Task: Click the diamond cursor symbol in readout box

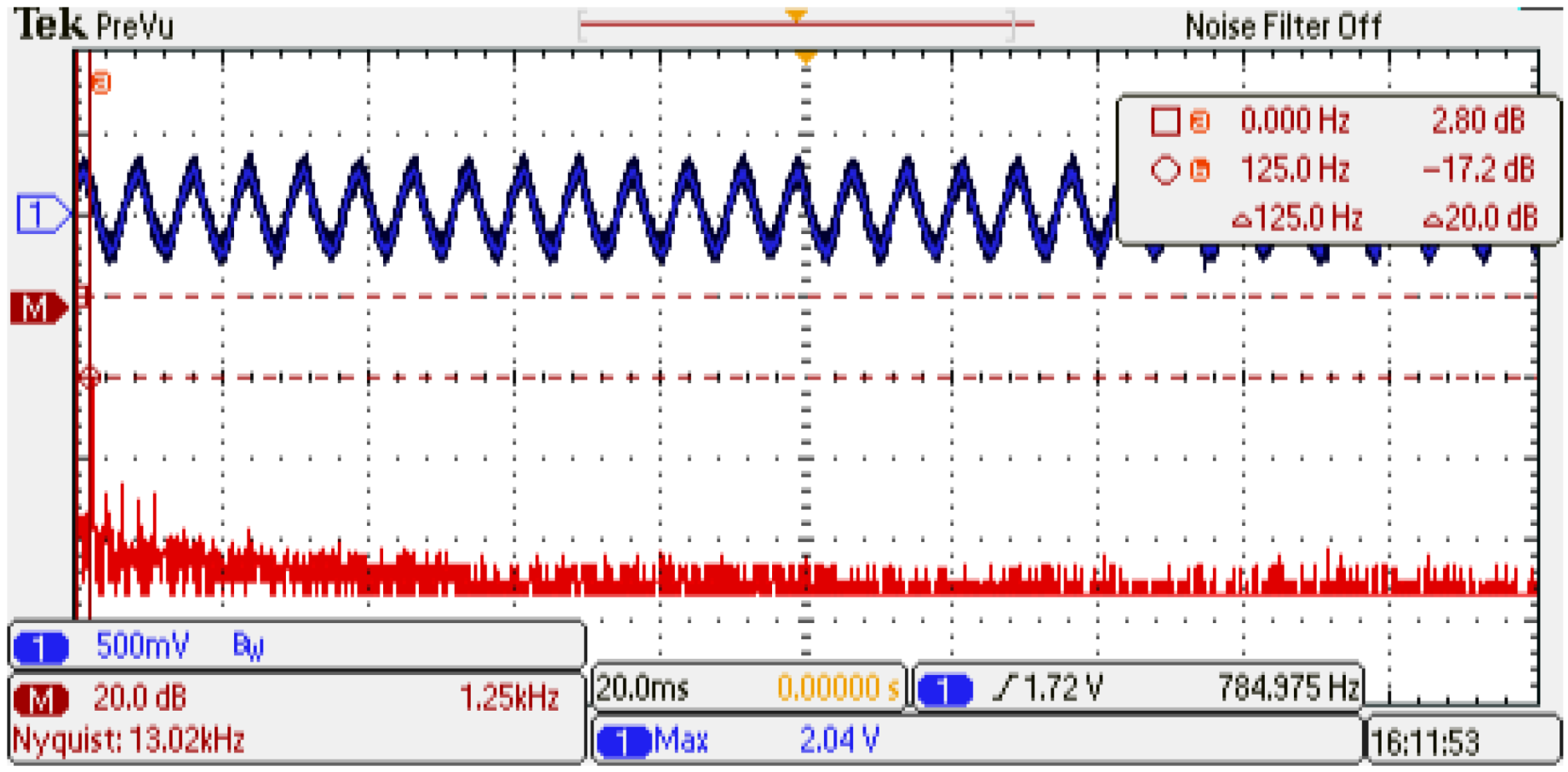Action: [1165, 169]
